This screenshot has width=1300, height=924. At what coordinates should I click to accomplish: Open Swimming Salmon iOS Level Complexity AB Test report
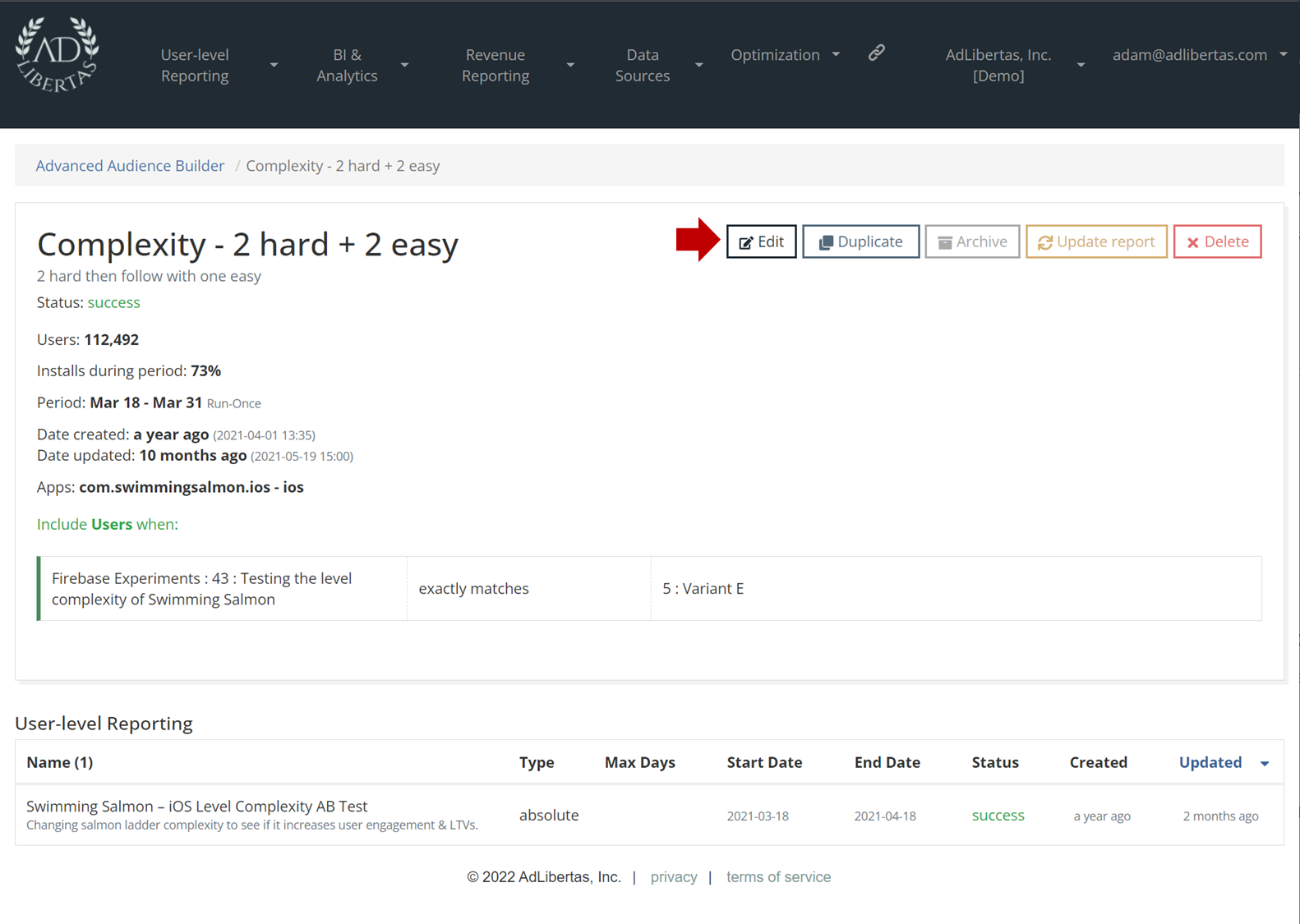[x=197, y=806]
